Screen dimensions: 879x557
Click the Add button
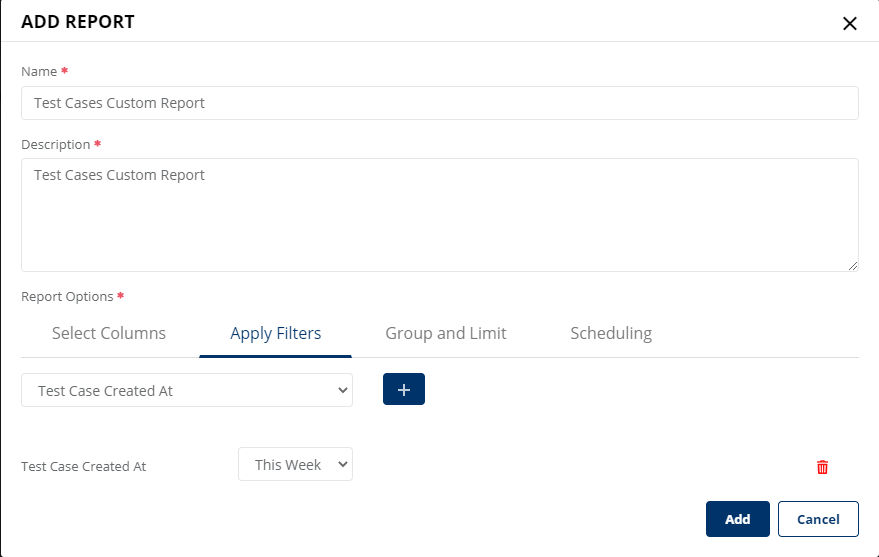pyautogui.click(x=737, y=519)
